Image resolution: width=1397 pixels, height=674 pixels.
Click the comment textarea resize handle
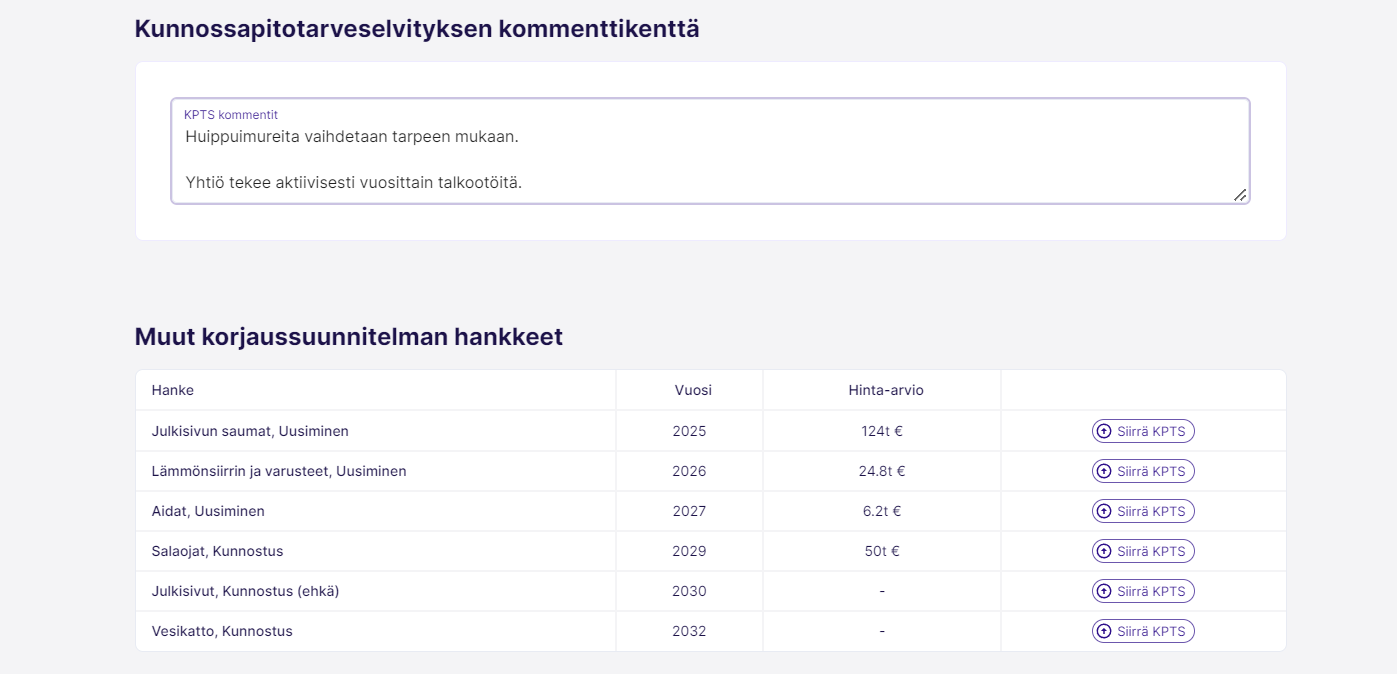(1240, 195)
